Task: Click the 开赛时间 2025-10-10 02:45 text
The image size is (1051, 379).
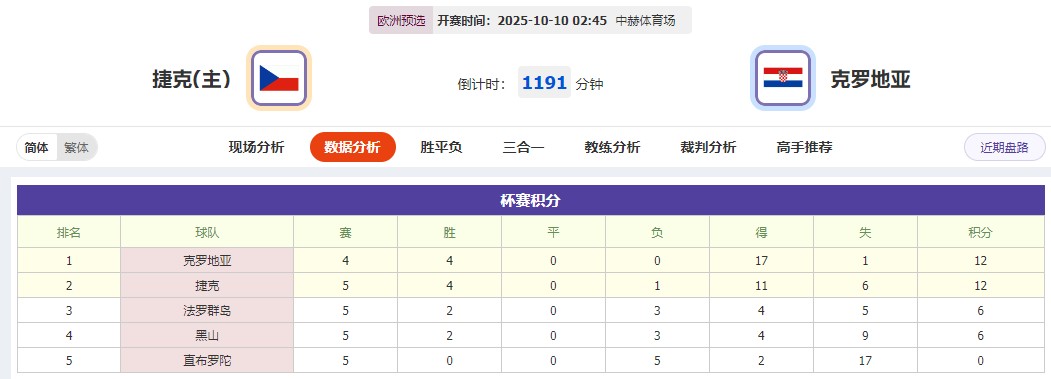Action: click(x=522, y=21)
